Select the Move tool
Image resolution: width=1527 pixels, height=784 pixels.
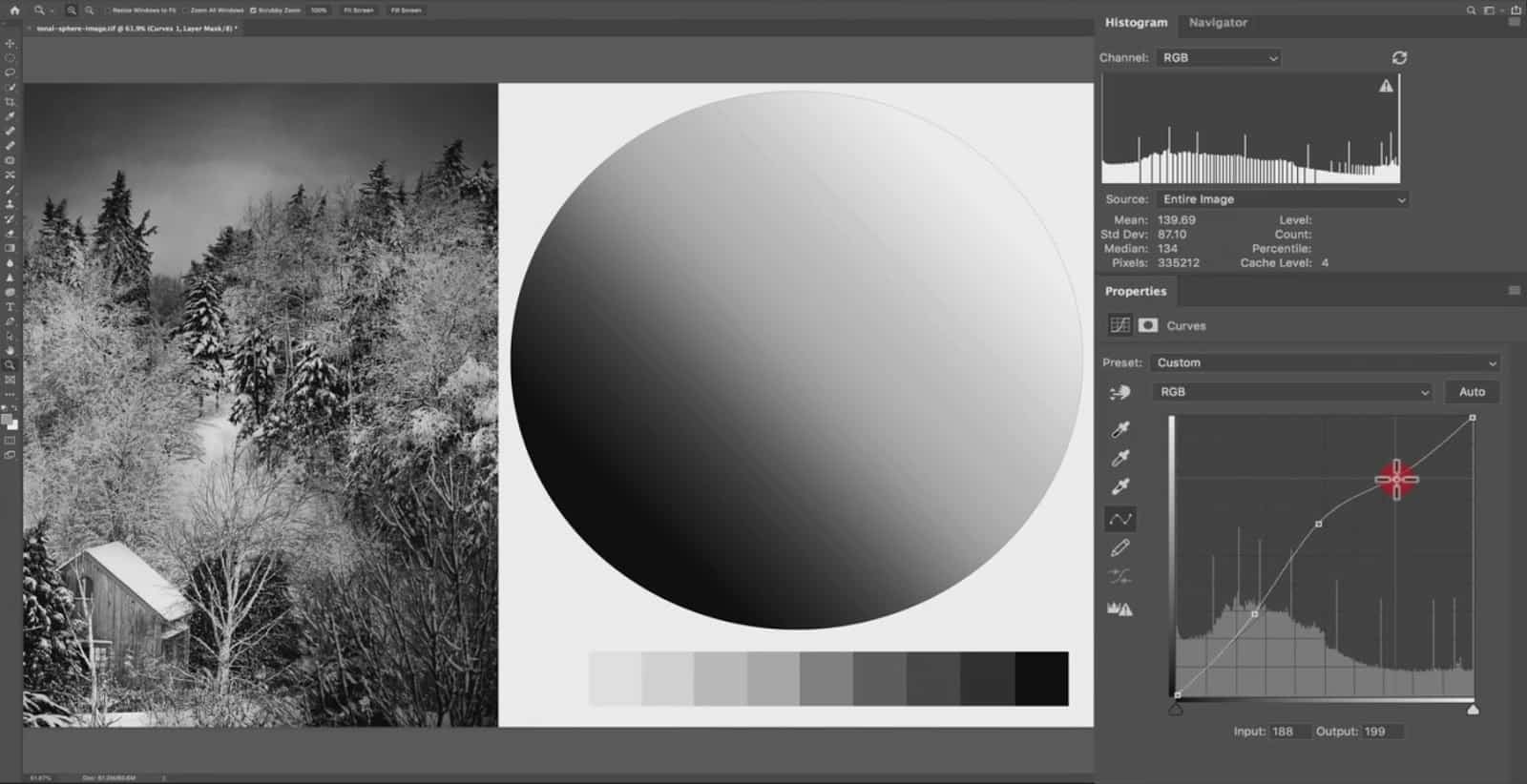point(10,44)
